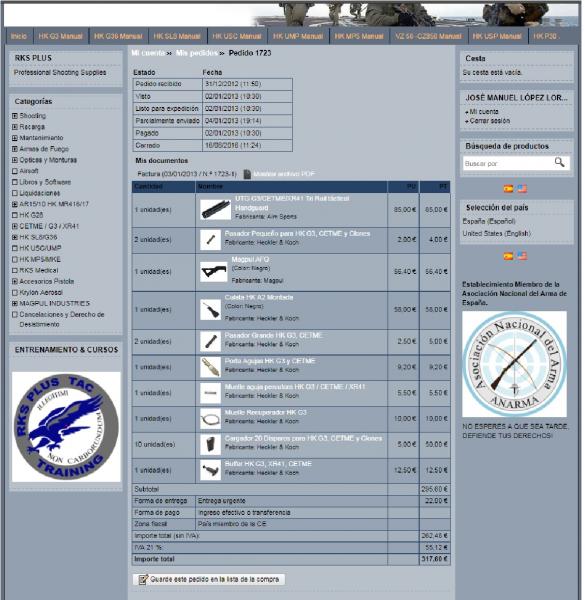Select the Spanish flag above Selección del país
This screenshot has width=585, height=600.
coord(508,189)
